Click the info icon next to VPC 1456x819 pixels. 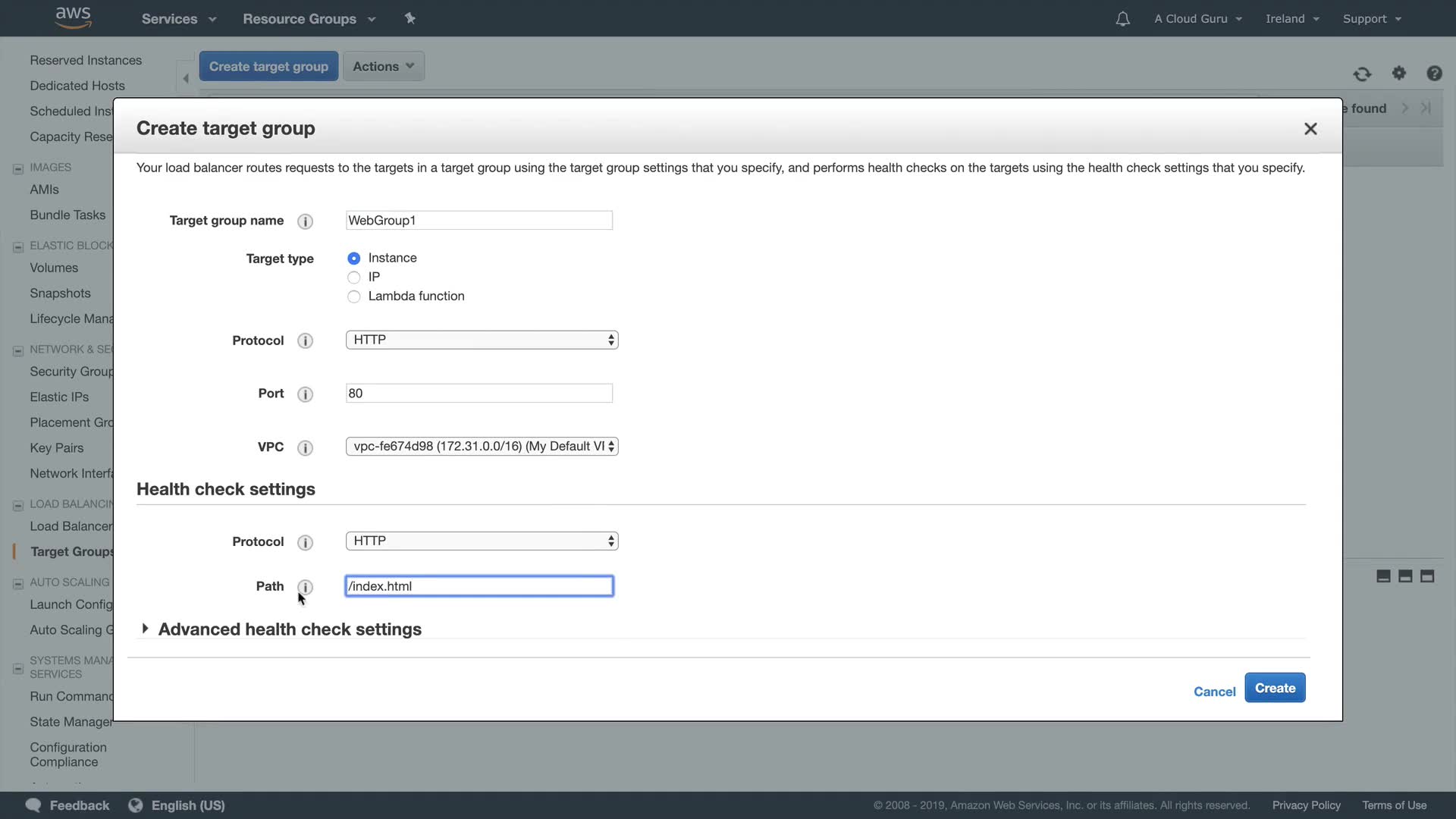point(305,448)
